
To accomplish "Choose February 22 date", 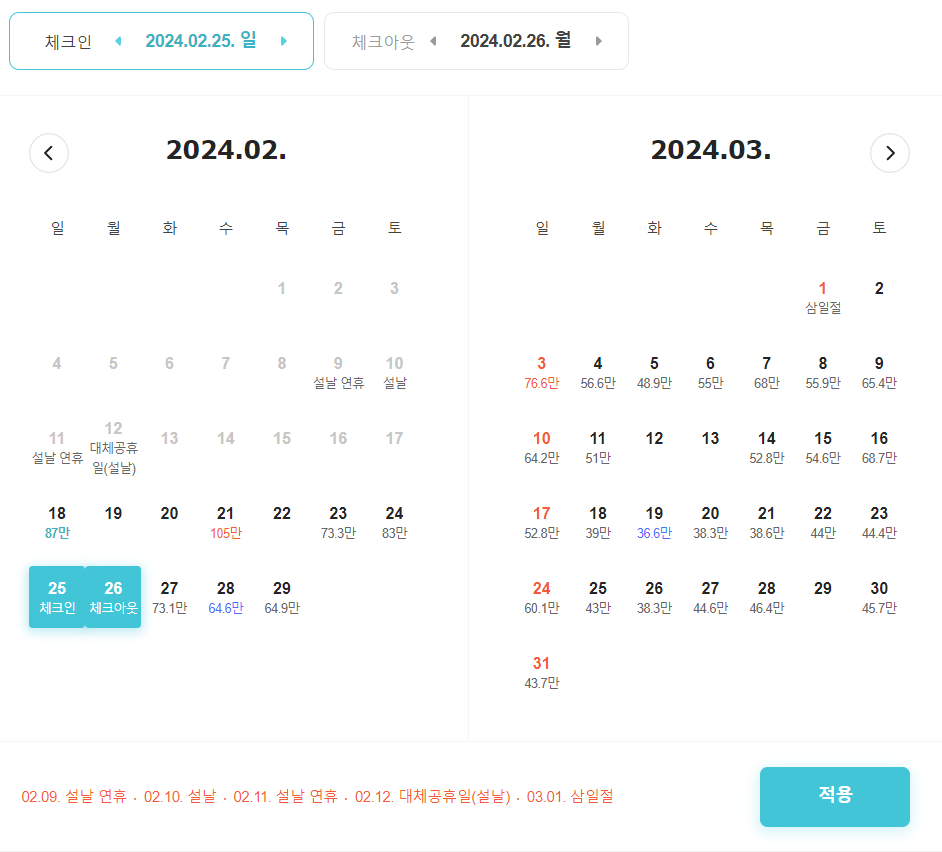I will [282, 514].
